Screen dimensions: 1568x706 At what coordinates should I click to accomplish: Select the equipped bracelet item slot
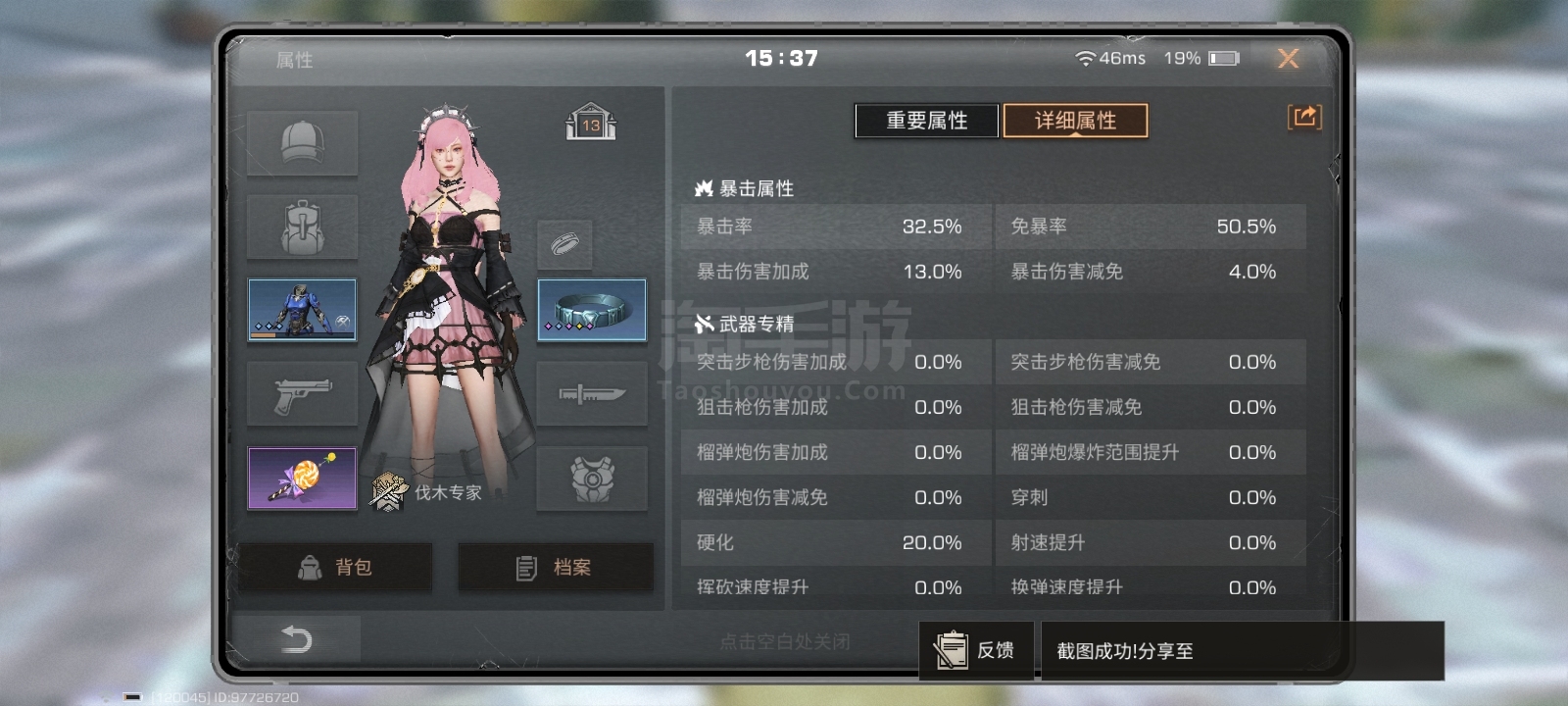point(592,310)
